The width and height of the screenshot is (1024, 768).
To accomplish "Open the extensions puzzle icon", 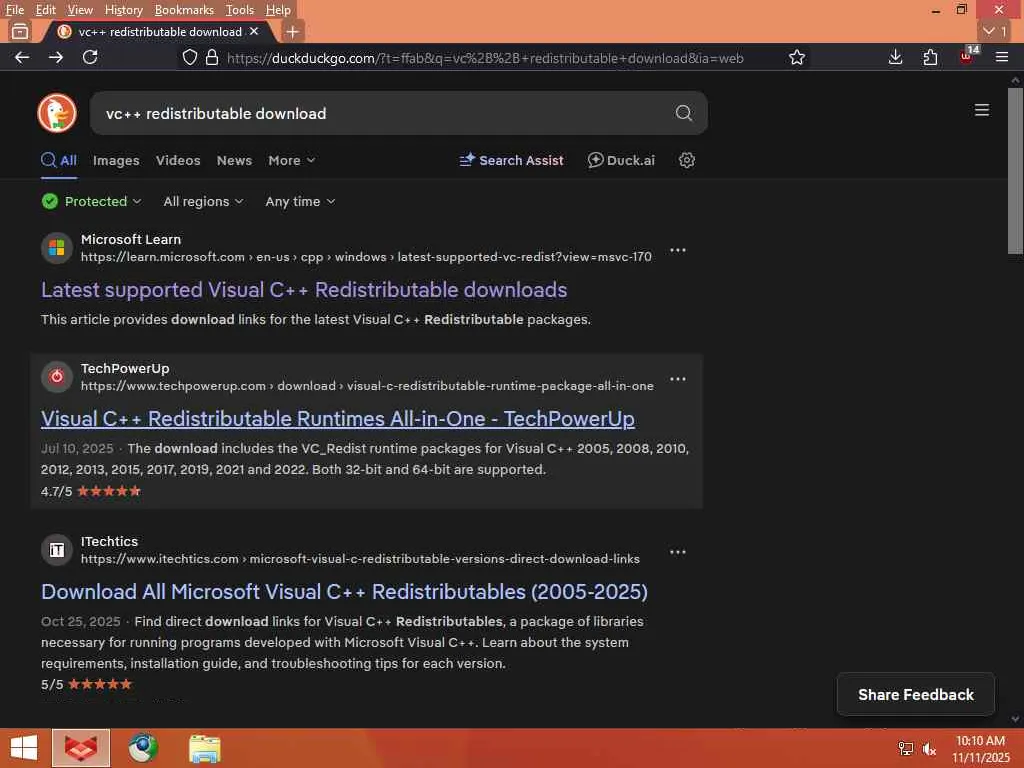I will (x=930, y=57).
